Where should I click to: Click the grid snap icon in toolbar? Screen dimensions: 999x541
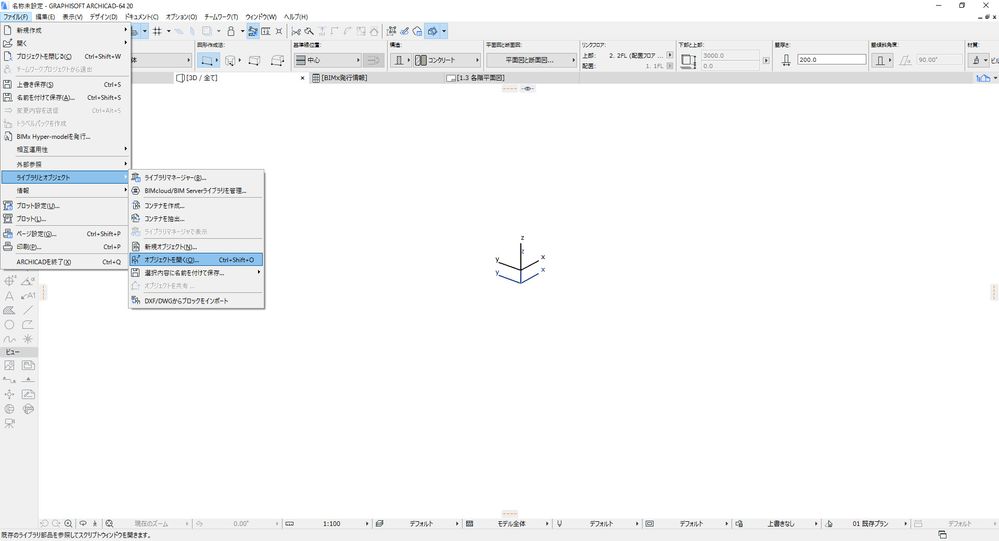click(157, 31)
